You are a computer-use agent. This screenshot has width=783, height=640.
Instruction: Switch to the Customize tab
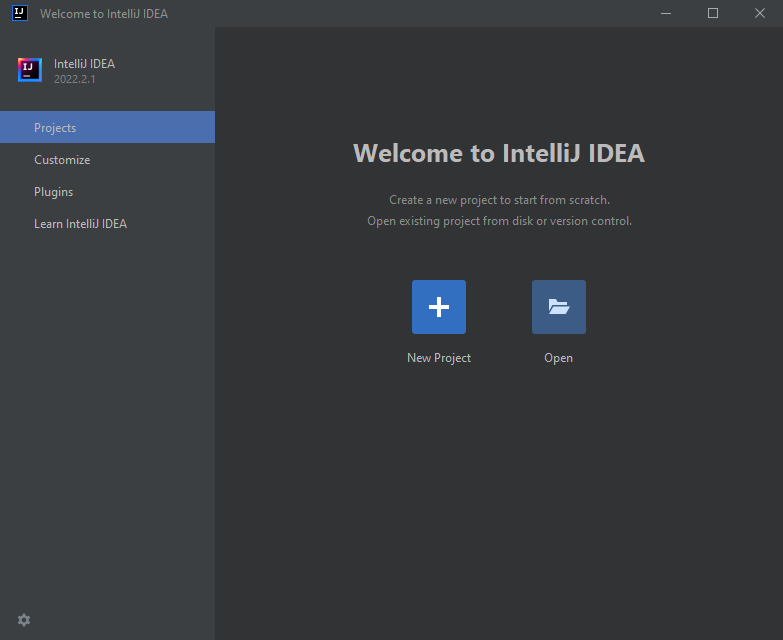107,160
